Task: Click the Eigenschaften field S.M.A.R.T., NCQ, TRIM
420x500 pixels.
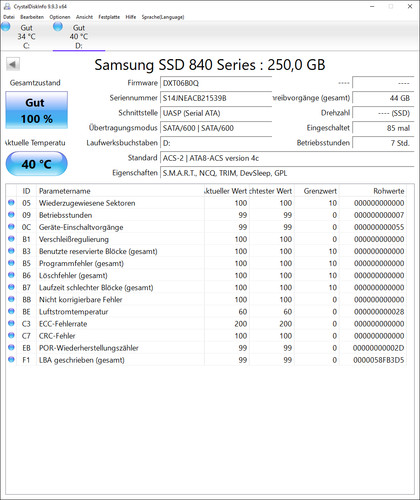Action: (287, 173)
